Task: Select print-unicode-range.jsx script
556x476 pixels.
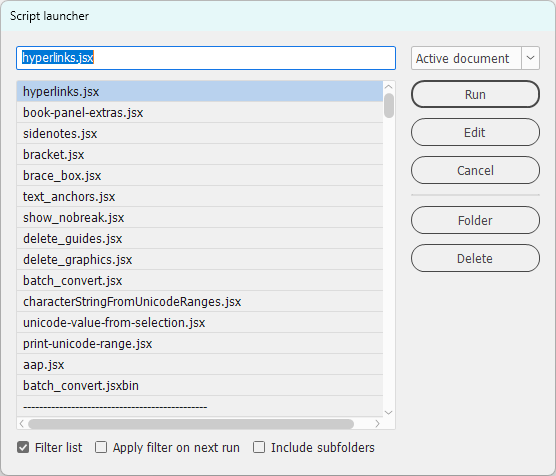Action: (x=200, y=343)
